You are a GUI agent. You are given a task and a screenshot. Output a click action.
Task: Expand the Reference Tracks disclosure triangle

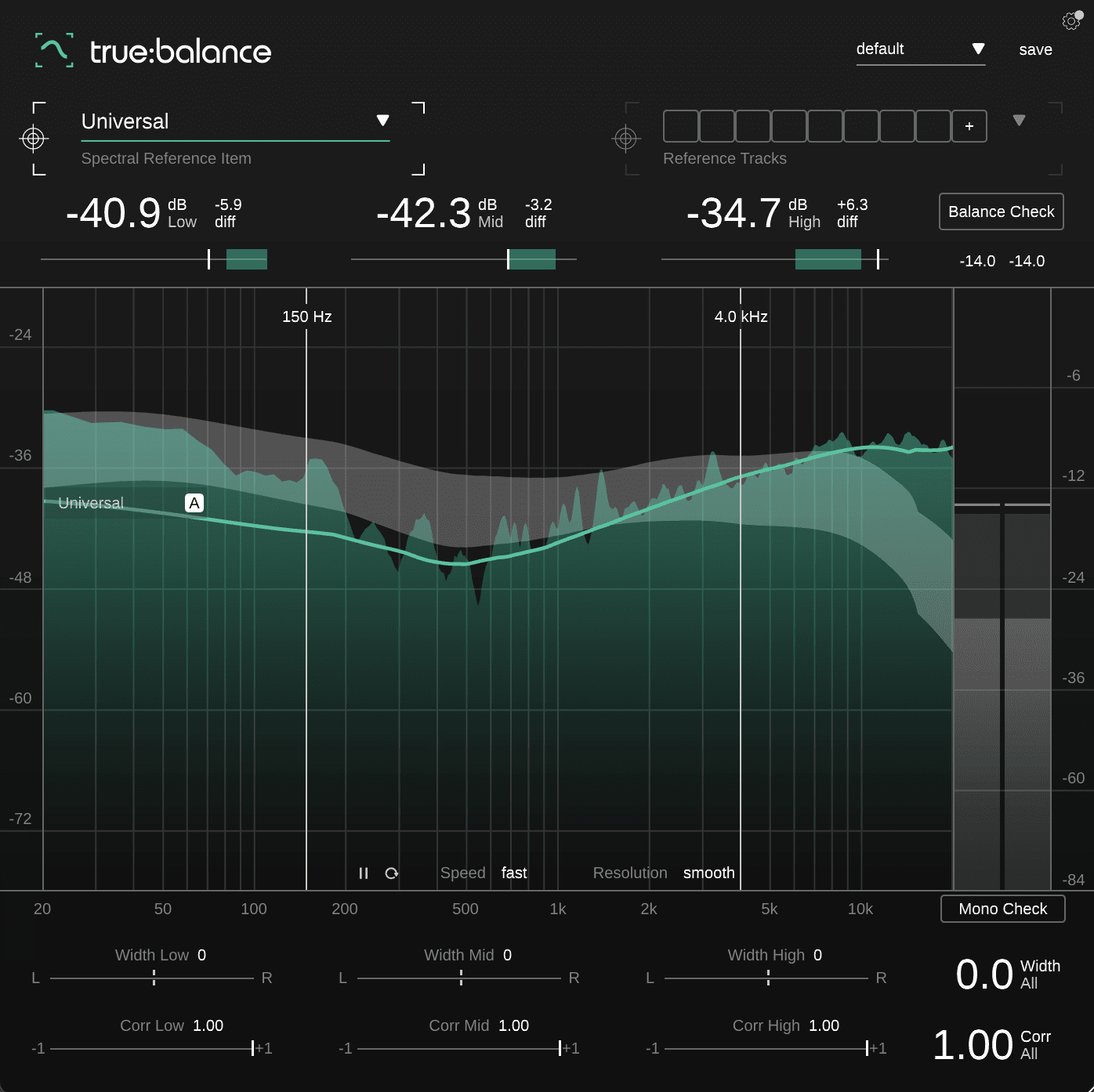[x=1020, y=121]
